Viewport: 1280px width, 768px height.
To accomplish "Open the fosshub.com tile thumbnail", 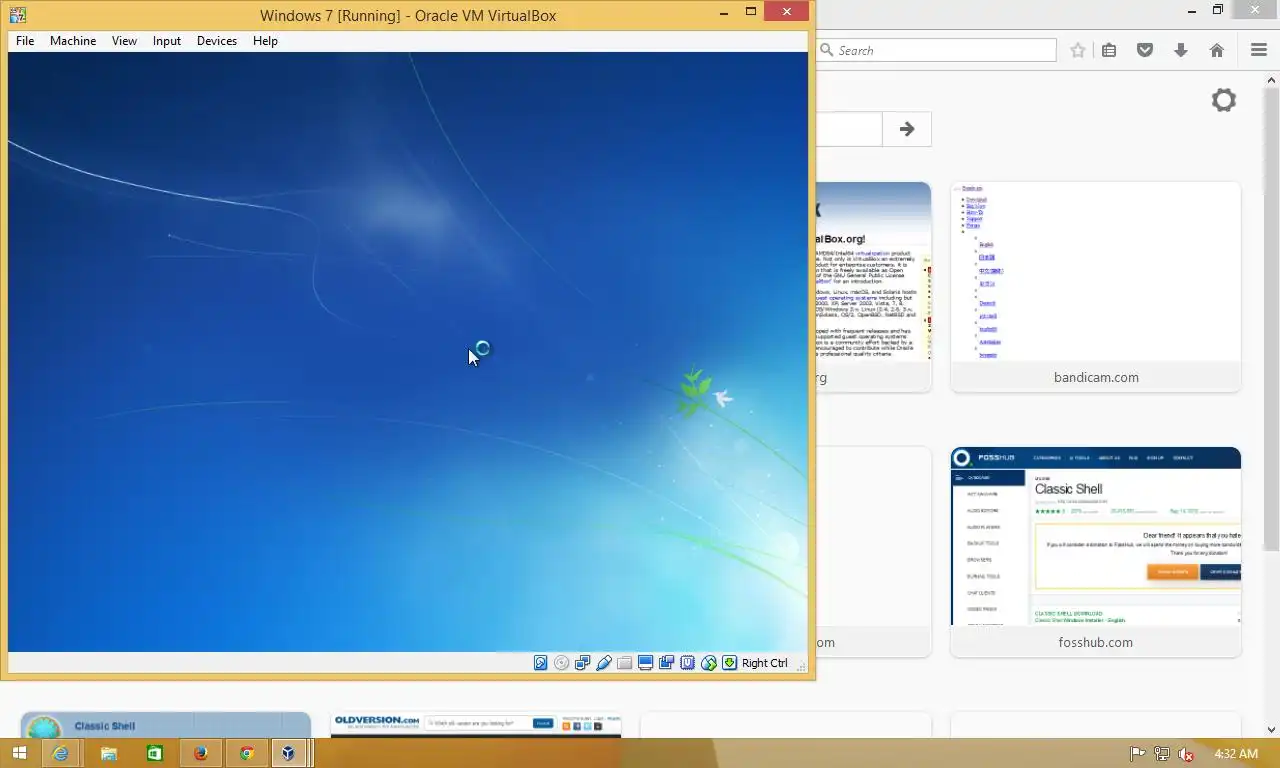I will point(1096,537).
